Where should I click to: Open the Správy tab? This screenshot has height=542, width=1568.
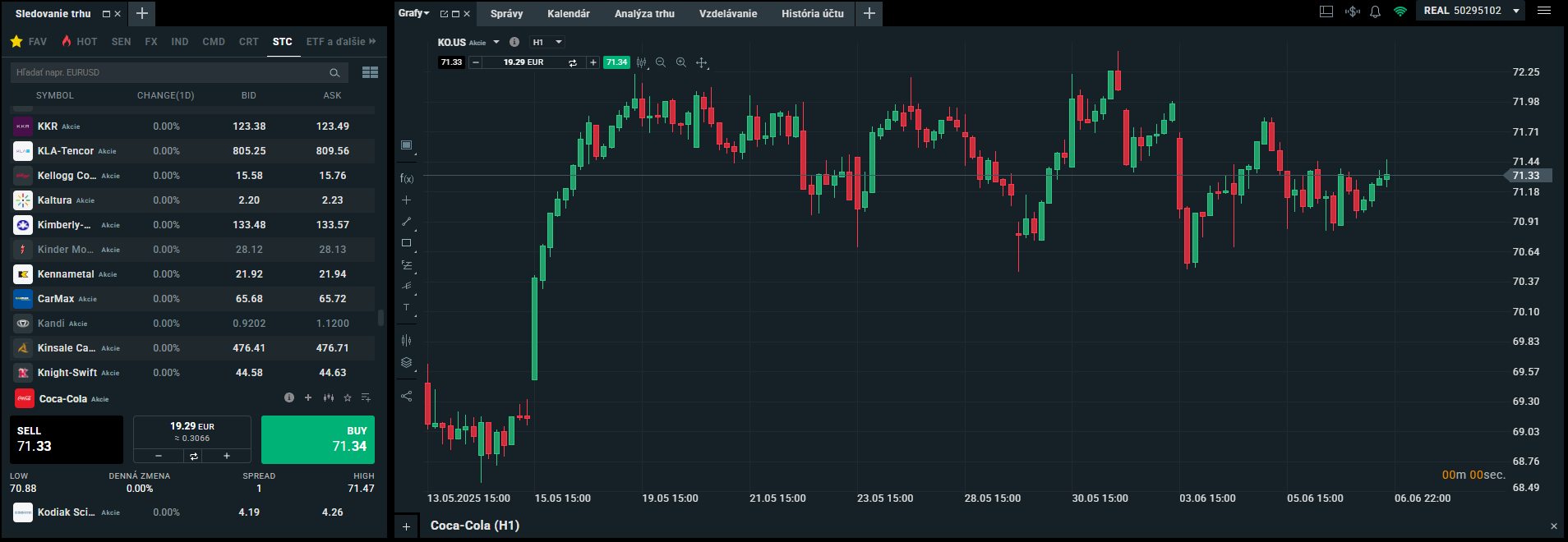[506, 13]
